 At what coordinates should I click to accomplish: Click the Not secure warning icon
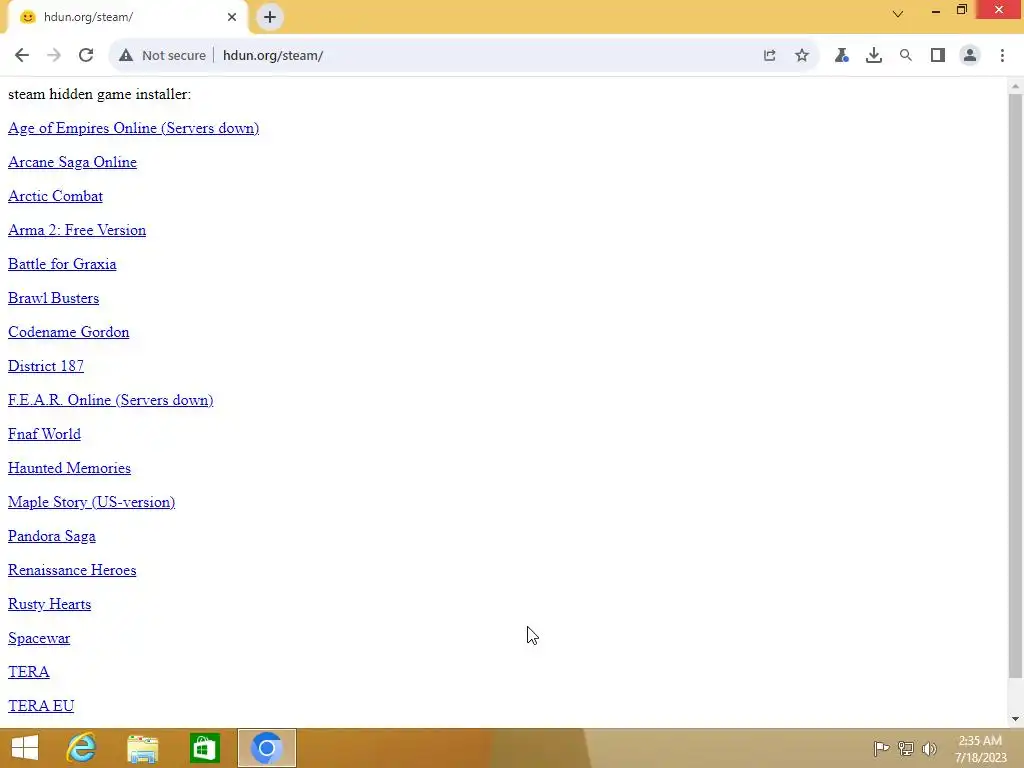click(126, 56)
